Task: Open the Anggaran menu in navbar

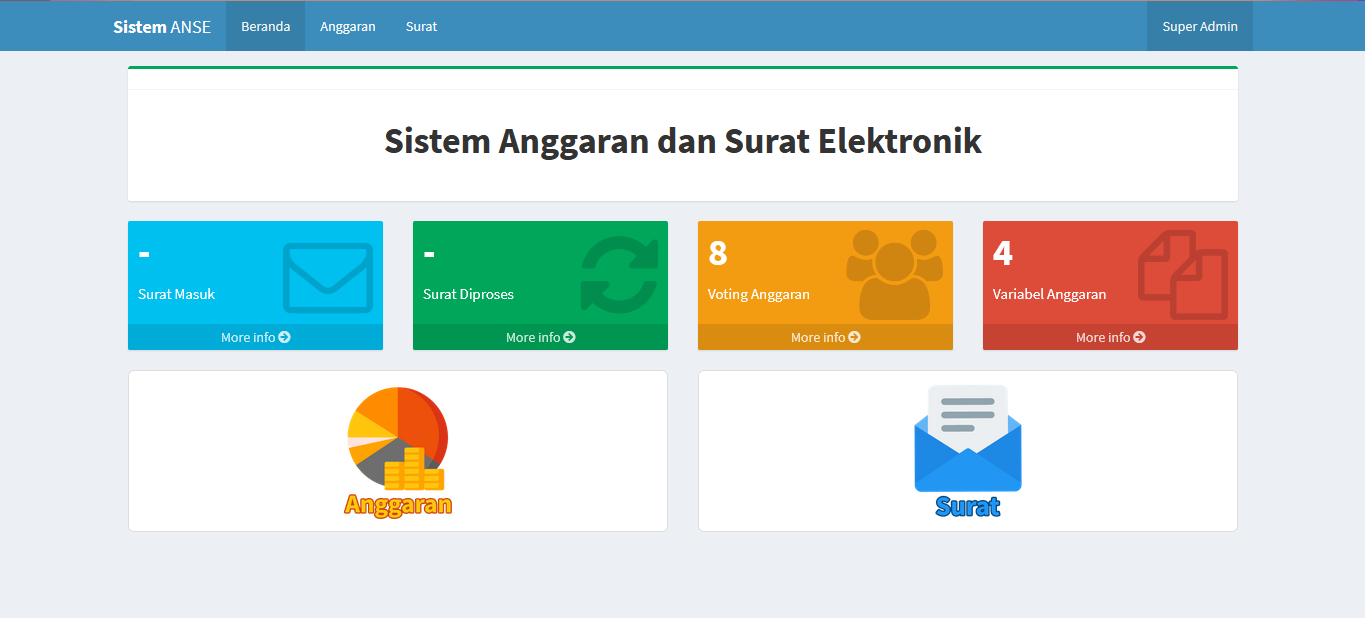Action: pyautogui.click(x=347, y=27)
